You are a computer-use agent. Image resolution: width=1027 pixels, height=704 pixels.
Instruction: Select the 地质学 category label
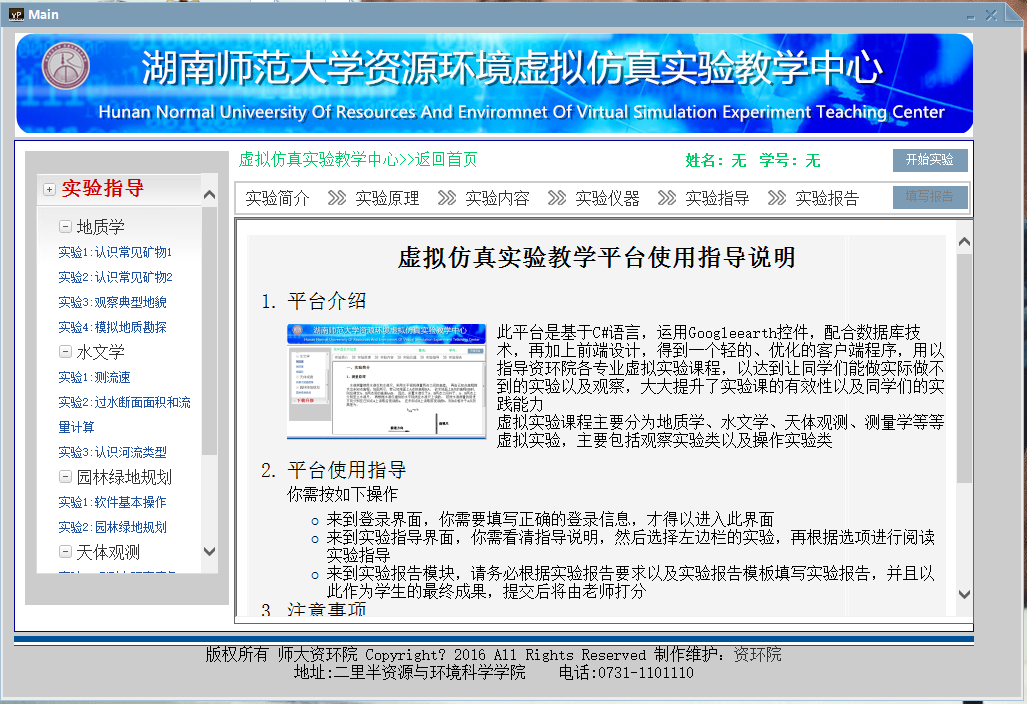point(100,227)
